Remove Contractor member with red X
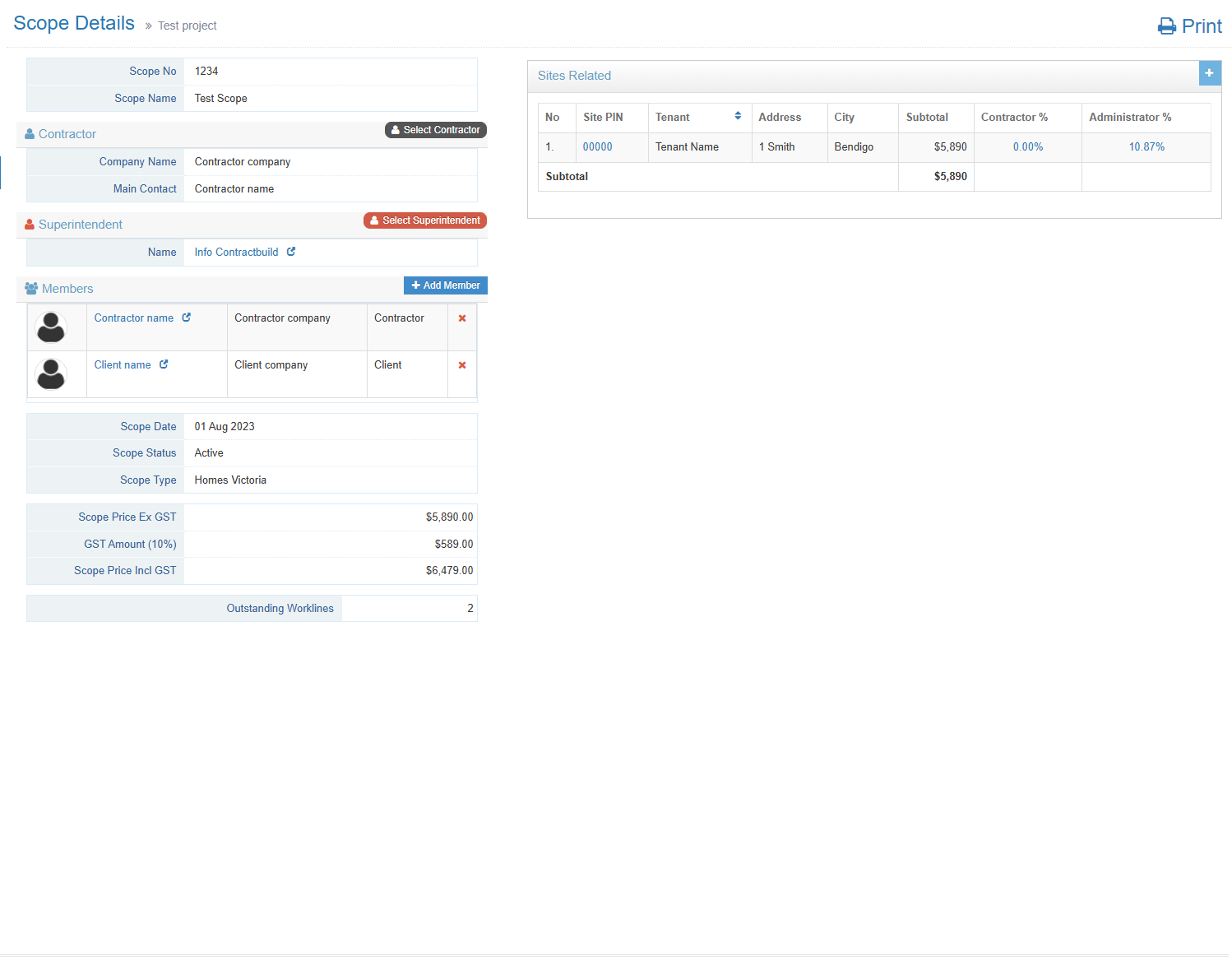Screen dimensions: 1232x960 462,318
